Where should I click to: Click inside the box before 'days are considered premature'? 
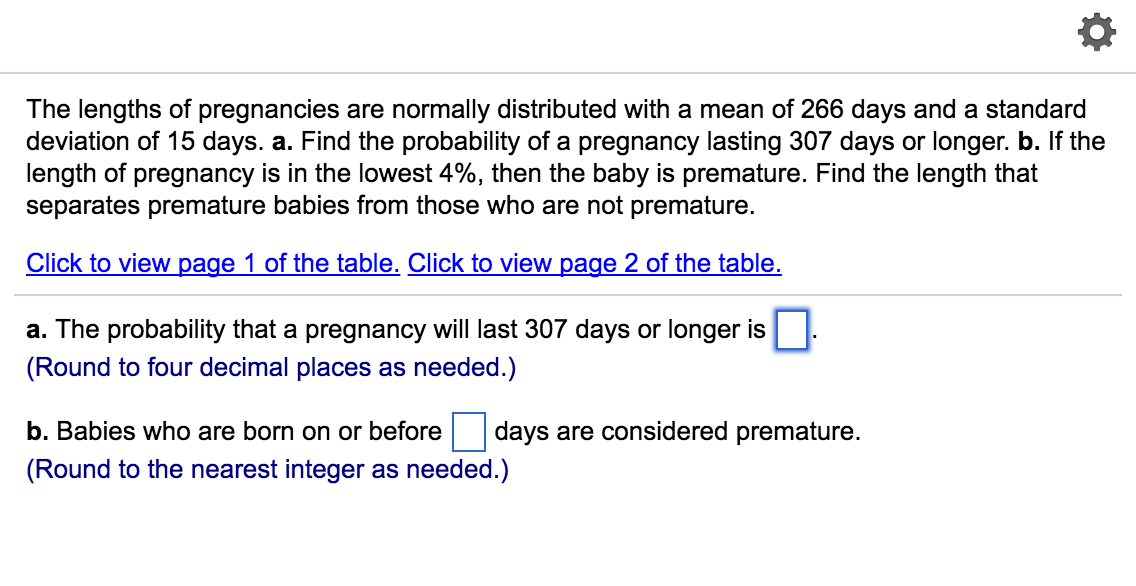coord(469,432)
